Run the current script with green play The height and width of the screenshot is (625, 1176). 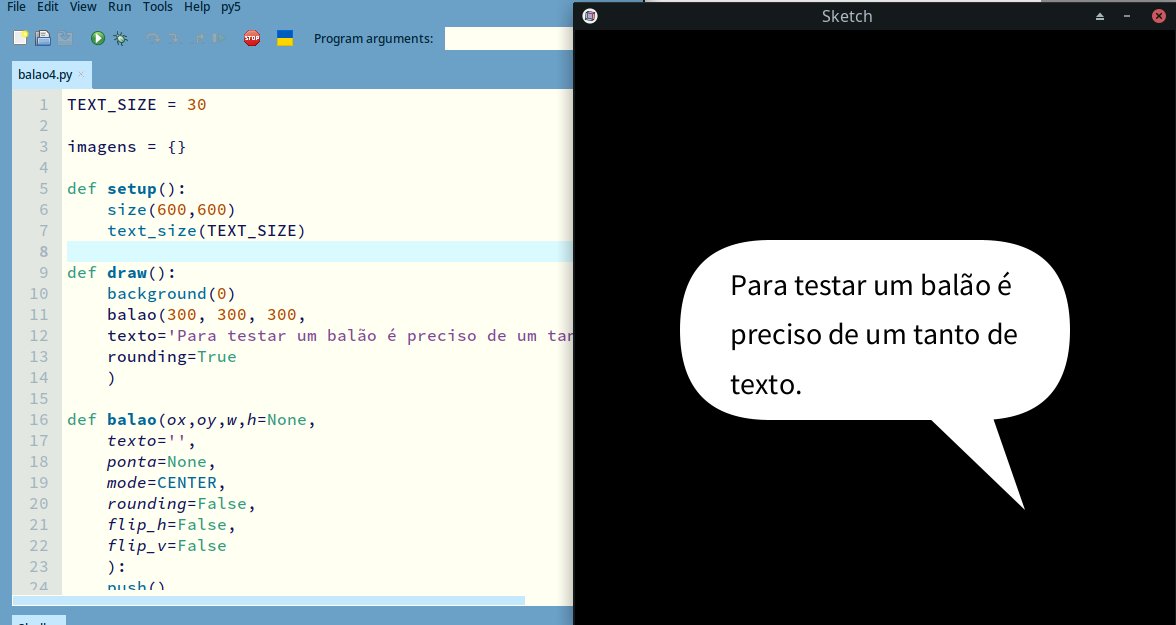[98, 38]
